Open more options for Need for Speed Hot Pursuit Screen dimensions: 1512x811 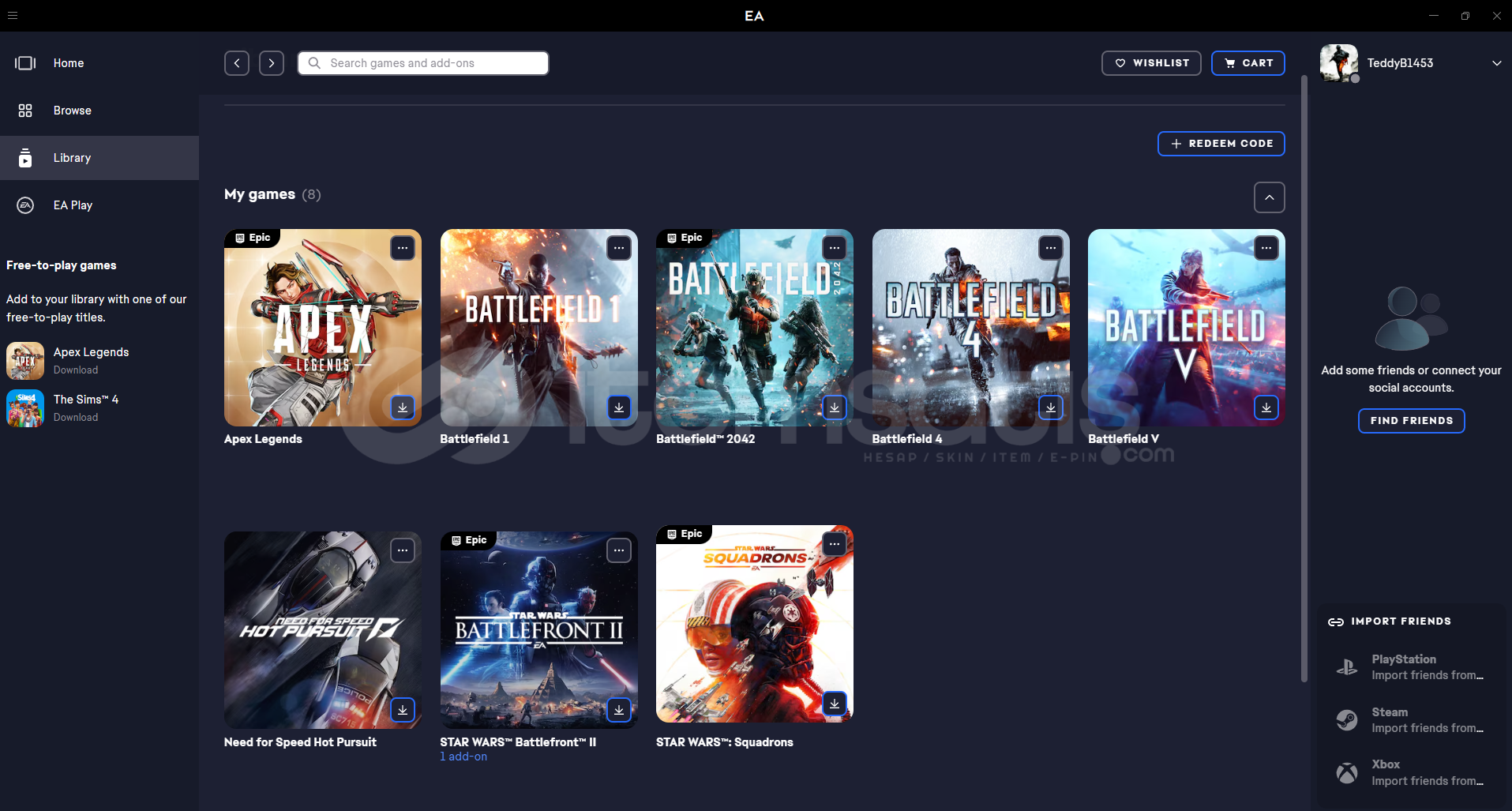[x=403, y=550]
